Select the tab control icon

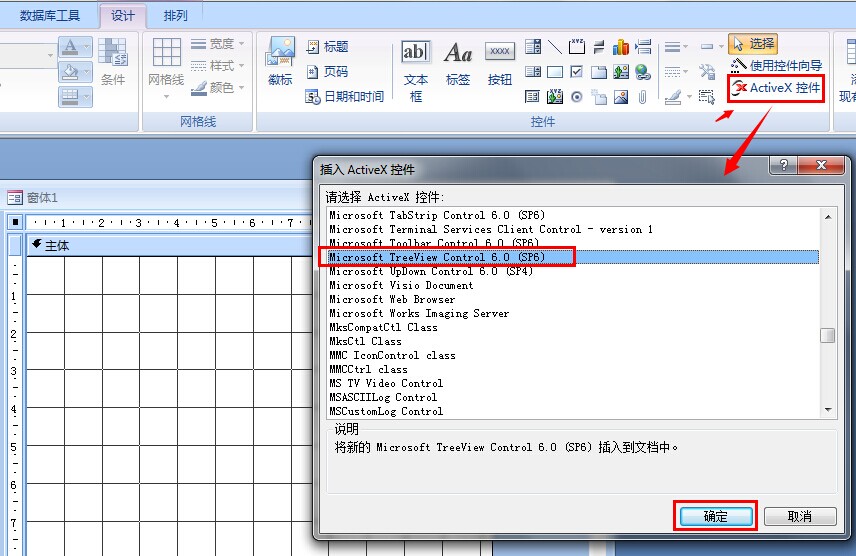[599, 72]
